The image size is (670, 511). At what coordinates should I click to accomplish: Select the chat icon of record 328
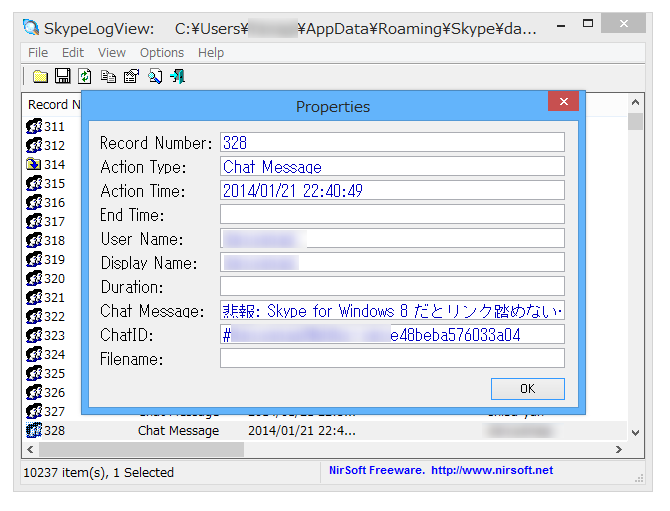click(x=34, y=430)
